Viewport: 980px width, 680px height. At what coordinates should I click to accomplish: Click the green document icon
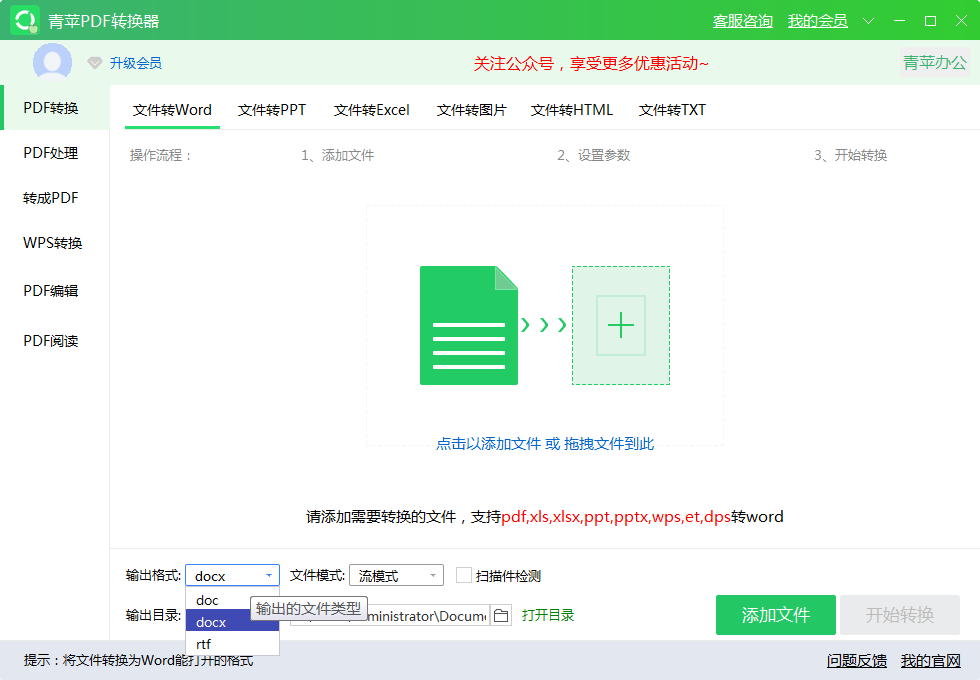(x=469, y=325)
